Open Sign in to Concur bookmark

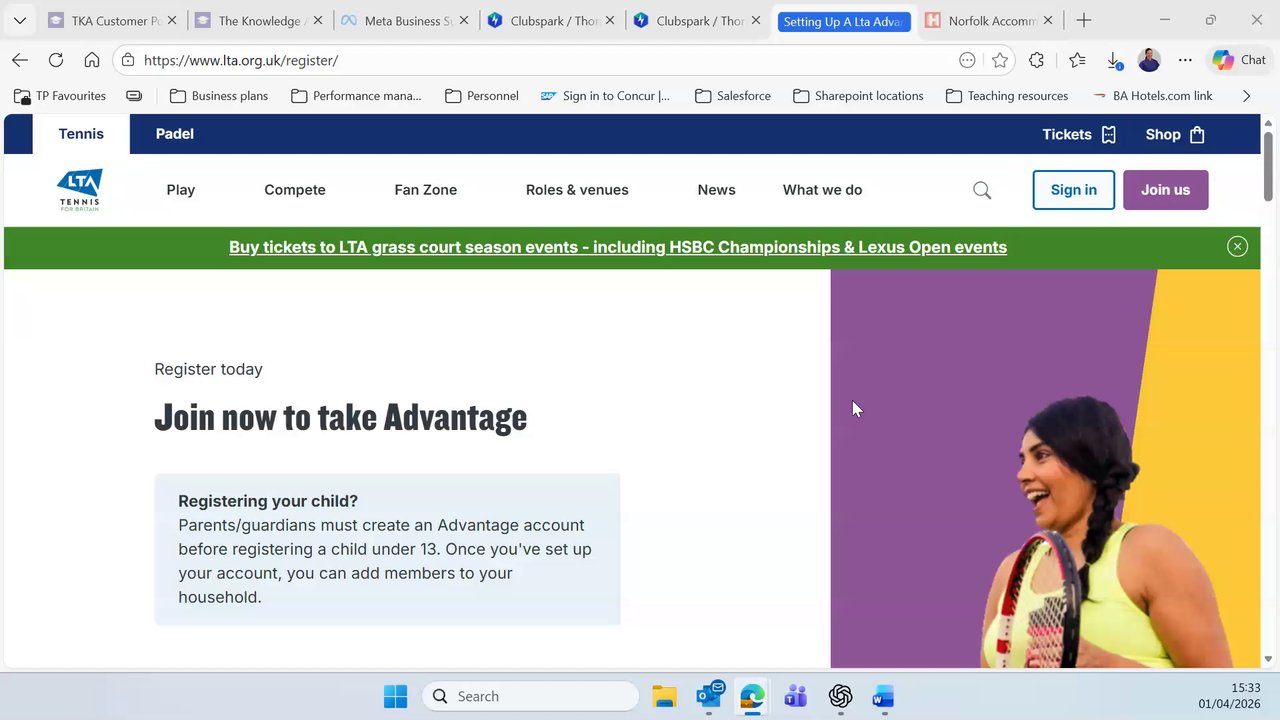(605, 96)
